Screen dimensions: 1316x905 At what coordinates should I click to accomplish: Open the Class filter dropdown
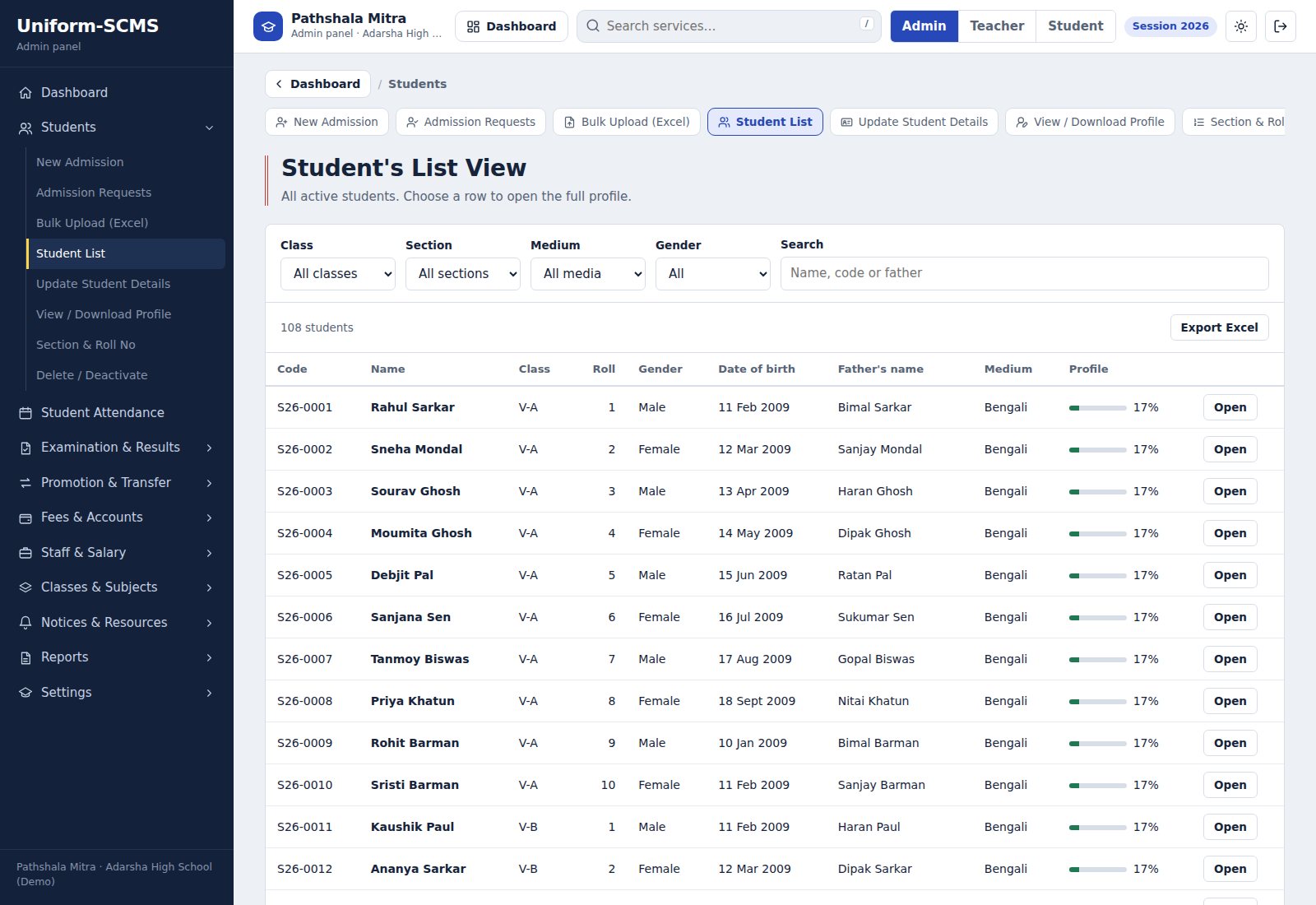pos(338,274)
